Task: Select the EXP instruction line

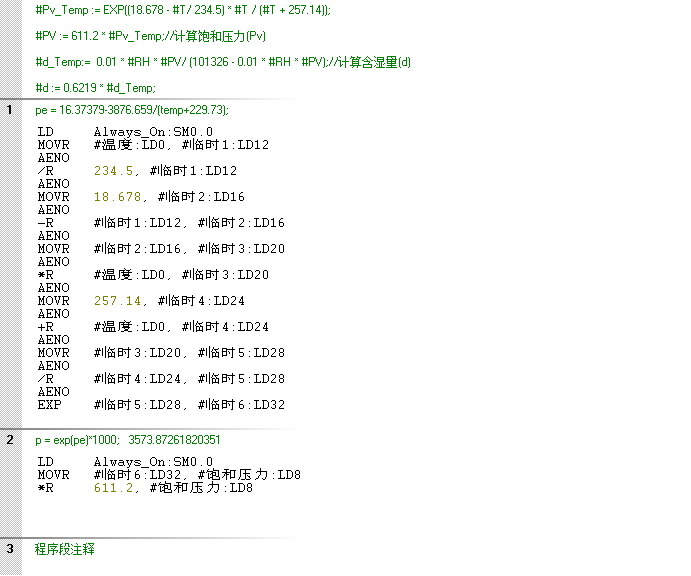Action: point(160,405)
